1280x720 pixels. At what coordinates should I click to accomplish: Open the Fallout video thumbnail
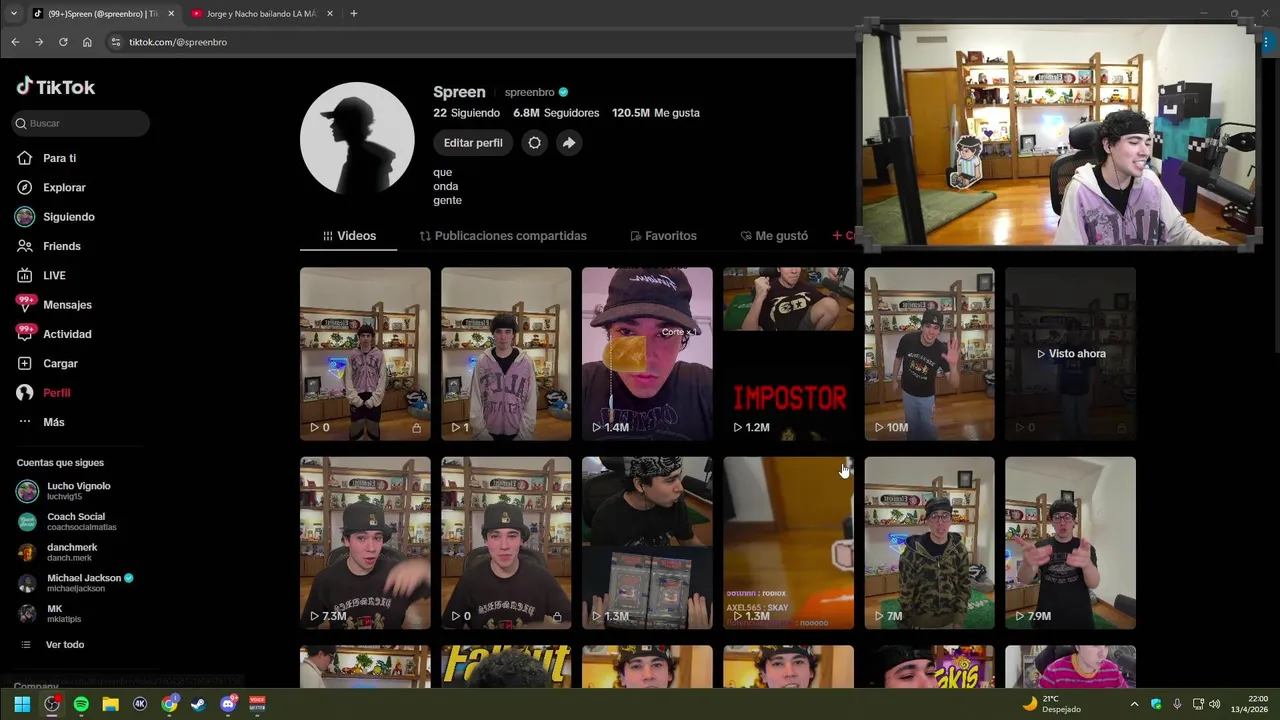coord(506,667)
